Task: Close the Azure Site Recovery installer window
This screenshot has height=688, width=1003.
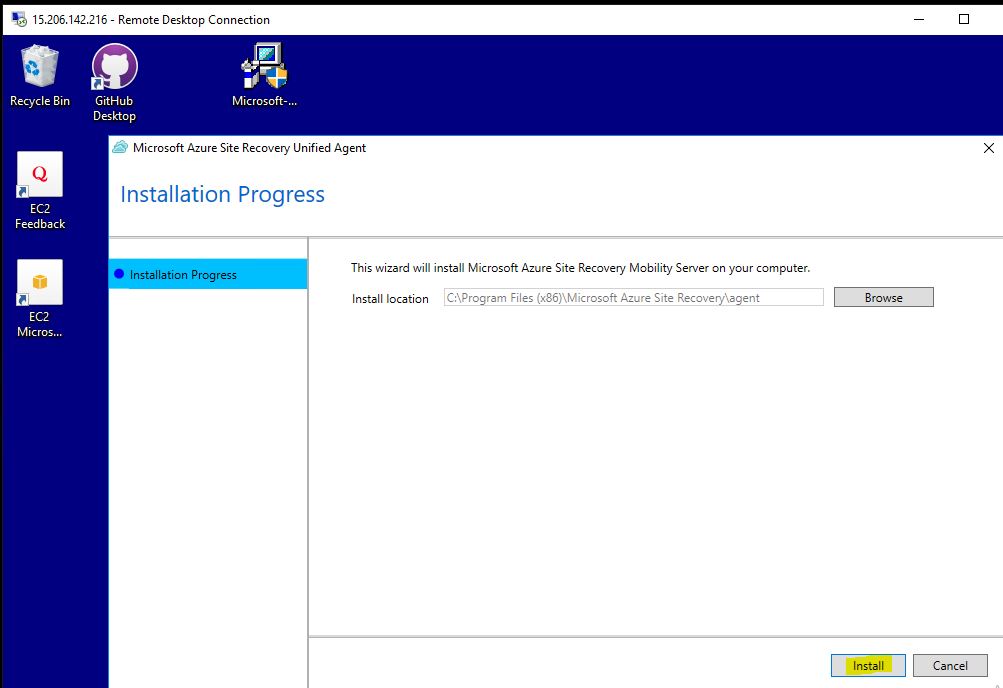Action: point(988,148)
